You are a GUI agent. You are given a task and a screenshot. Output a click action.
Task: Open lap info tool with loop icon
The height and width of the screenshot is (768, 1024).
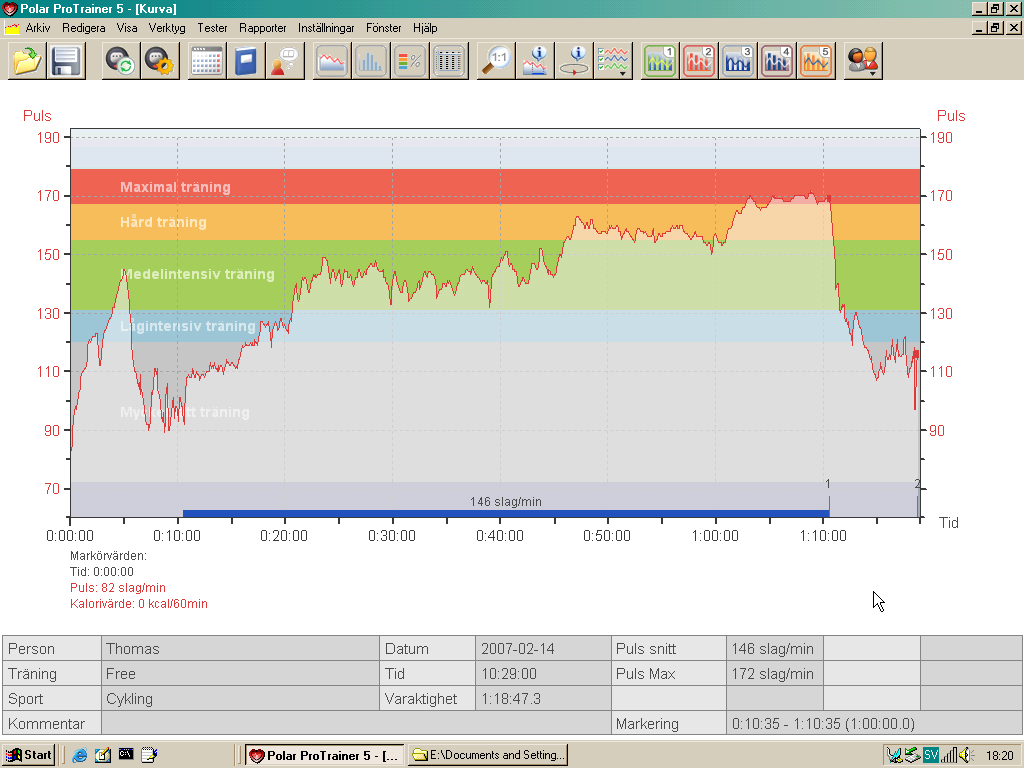click(575, 61)
